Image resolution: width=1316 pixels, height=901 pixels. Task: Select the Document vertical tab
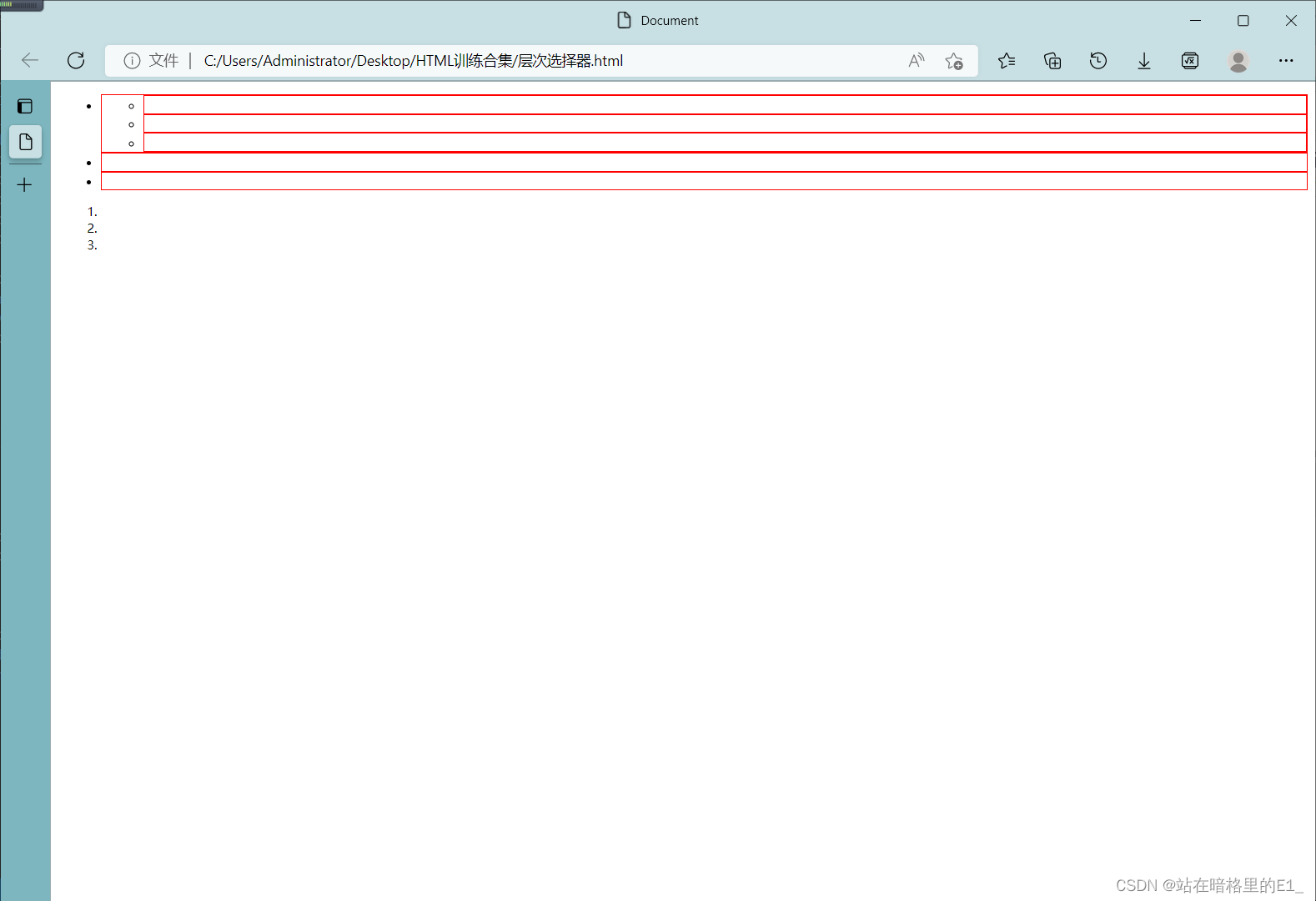(x=25, y=142)
